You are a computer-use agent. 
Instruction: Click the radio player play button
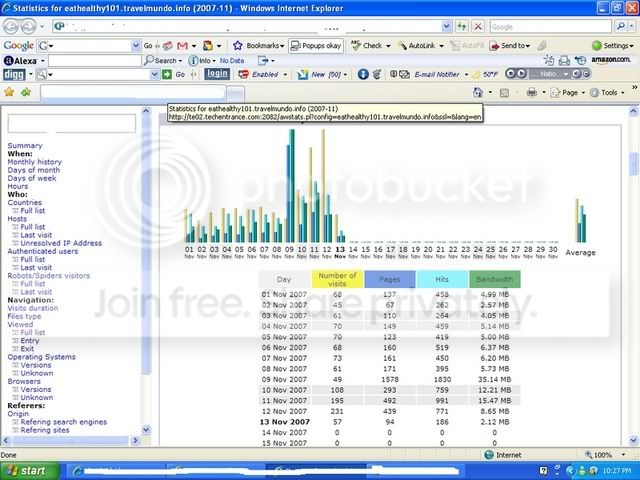(x=522, y=74)
